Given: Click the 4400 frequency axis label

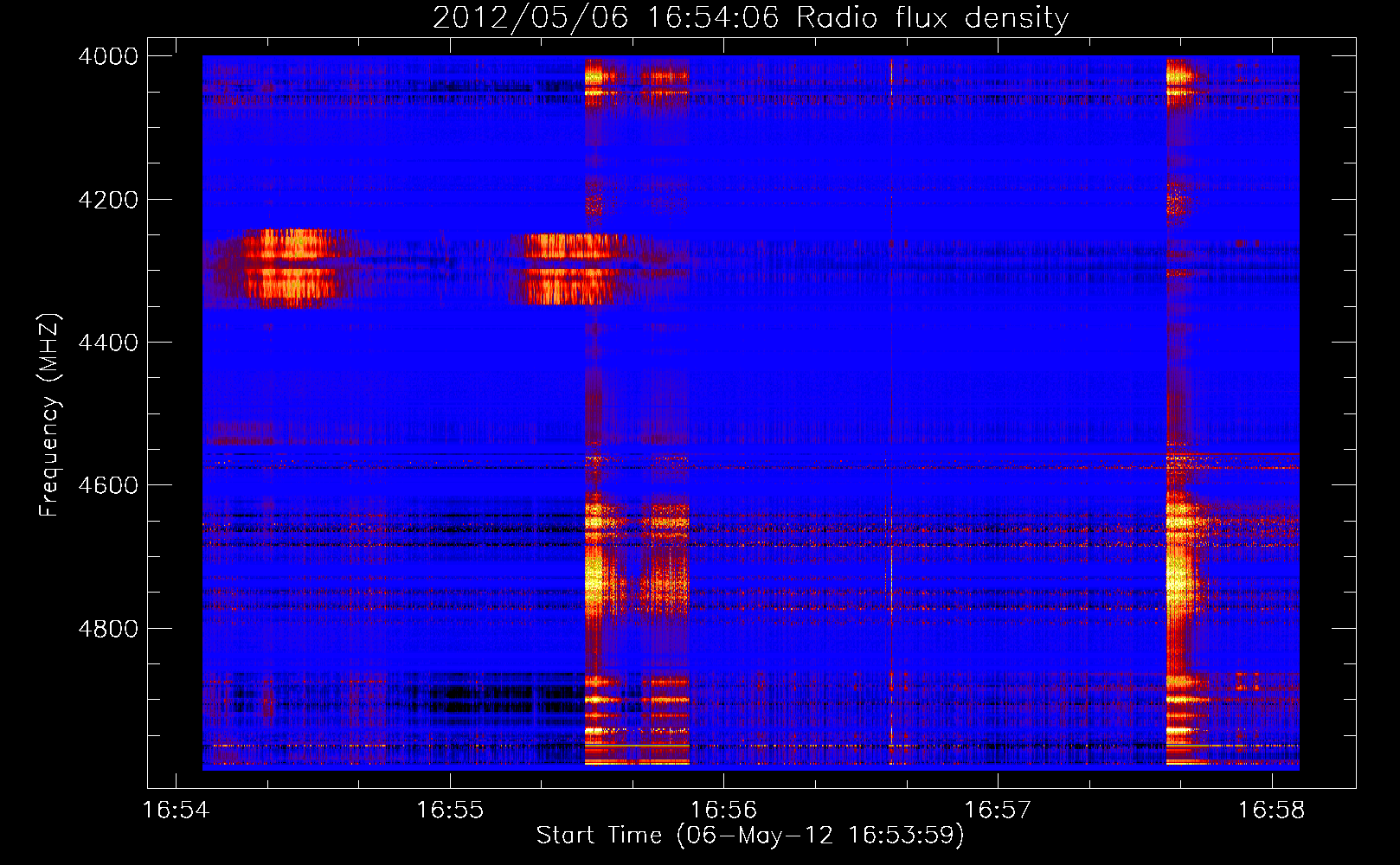Looking at the screenshot, I should [x=108, y=343].
